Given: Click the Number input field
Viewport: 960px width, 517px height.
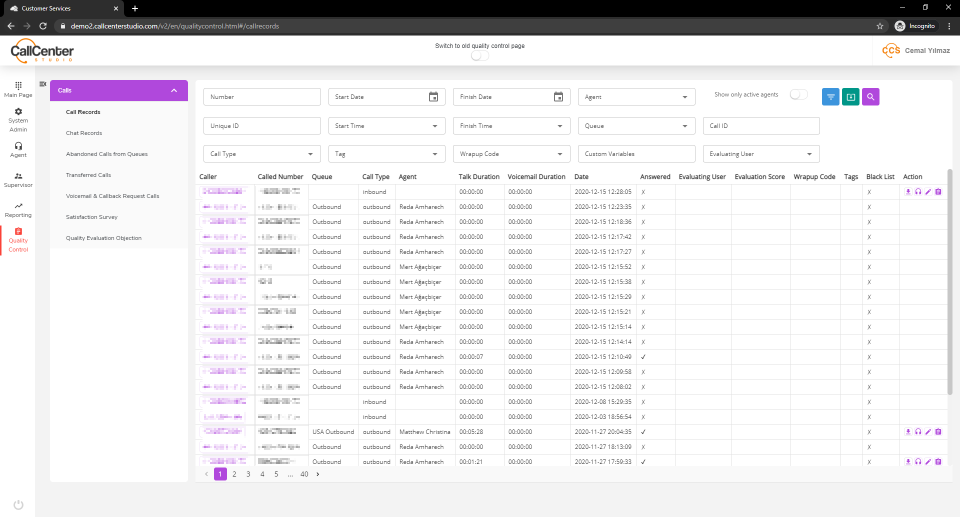Looking at the screenshot, I should (x=261, y=97).
